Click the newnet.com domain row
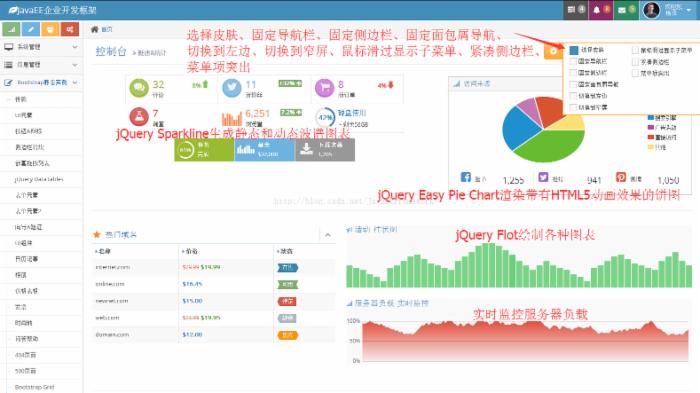This screenshot has height=393, width=700. coord(213,301)
